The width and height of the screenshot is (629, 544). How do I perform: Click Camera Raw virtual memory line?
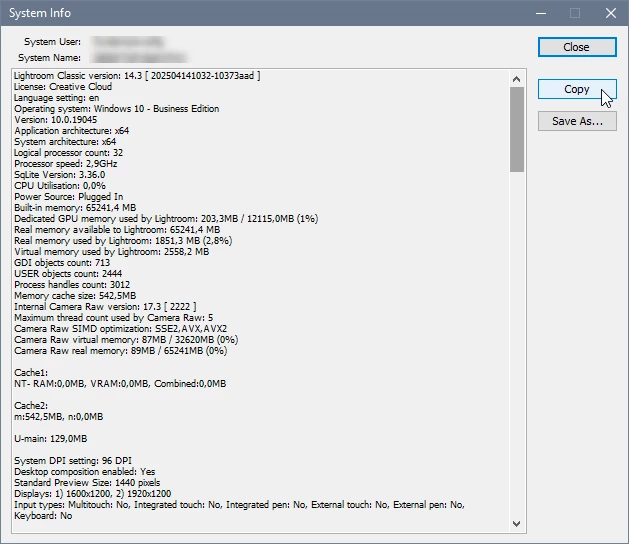pos(126,340)
